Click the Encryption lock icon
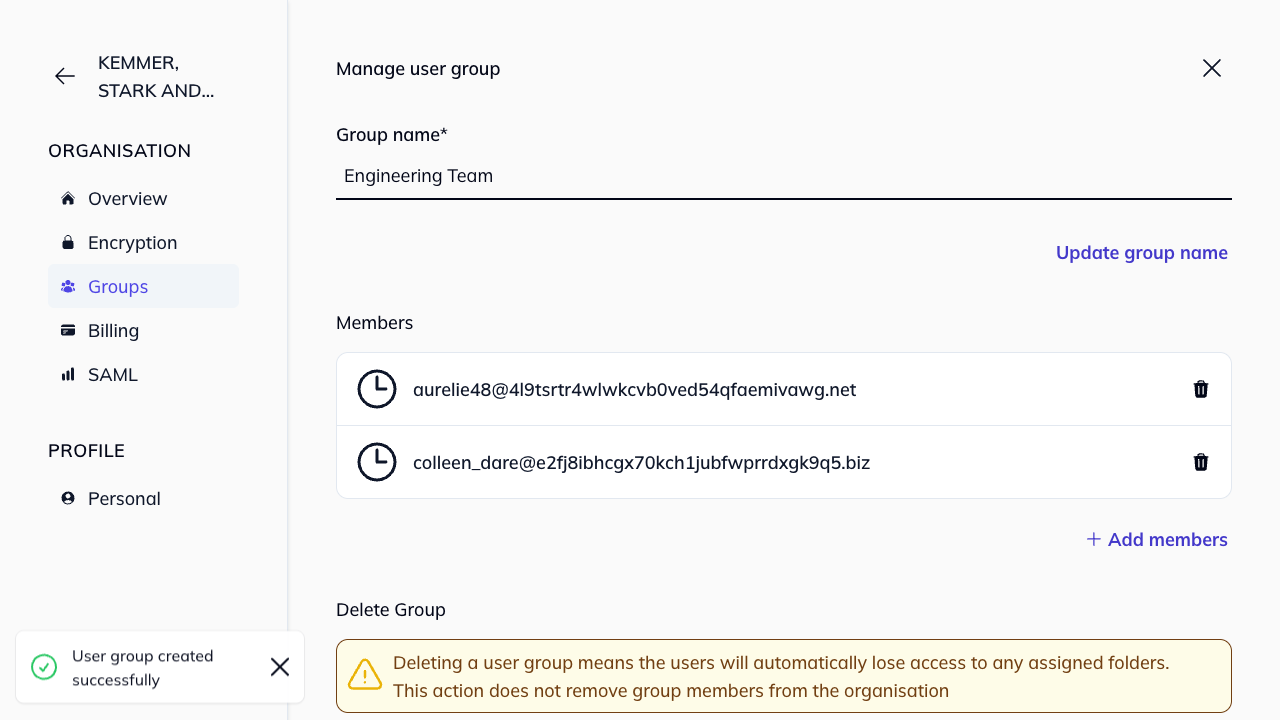Viewport: 1280px width, 720px height. 67,241
